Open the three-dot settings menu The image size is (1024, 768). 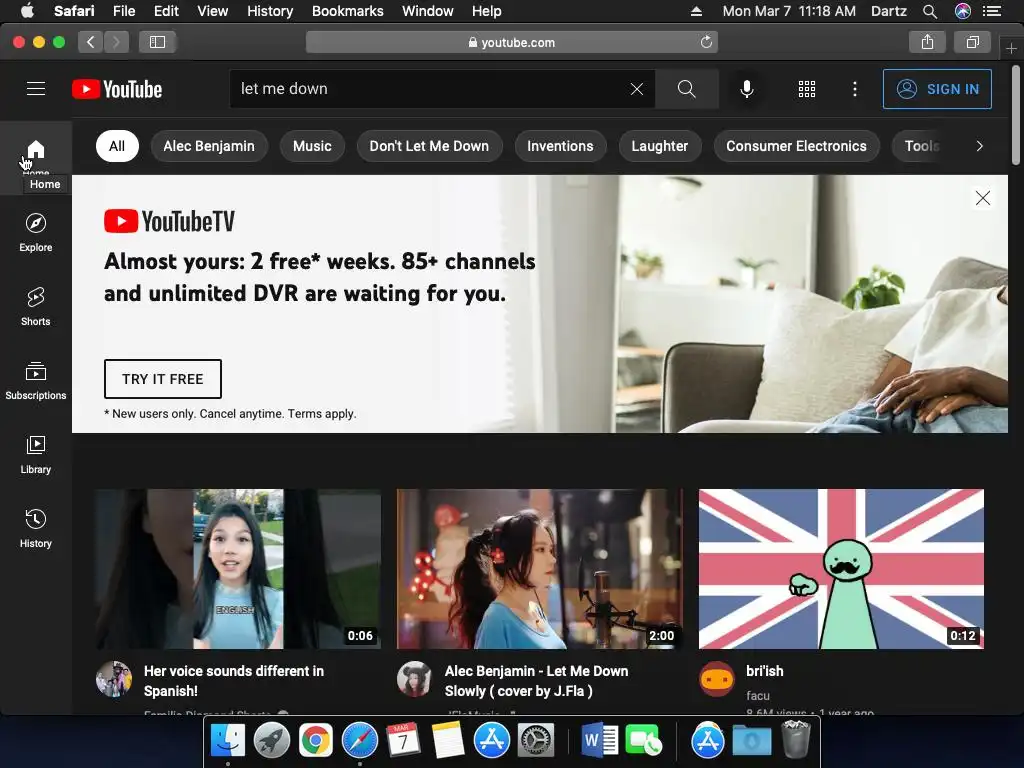(x=855, y=89)
